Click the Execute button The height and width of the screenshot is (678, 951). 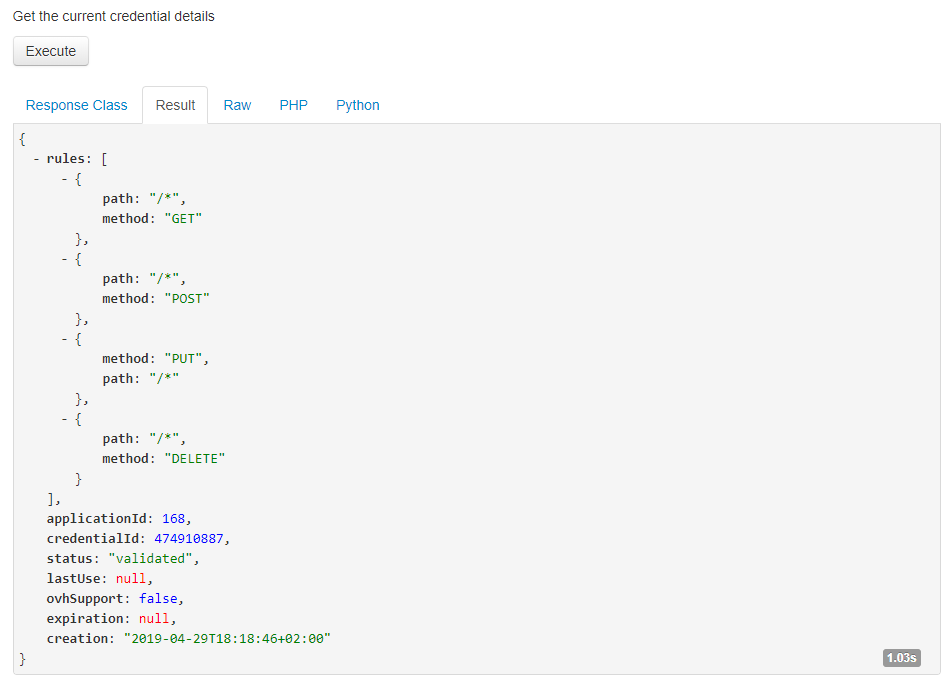[x=51, y=51]
